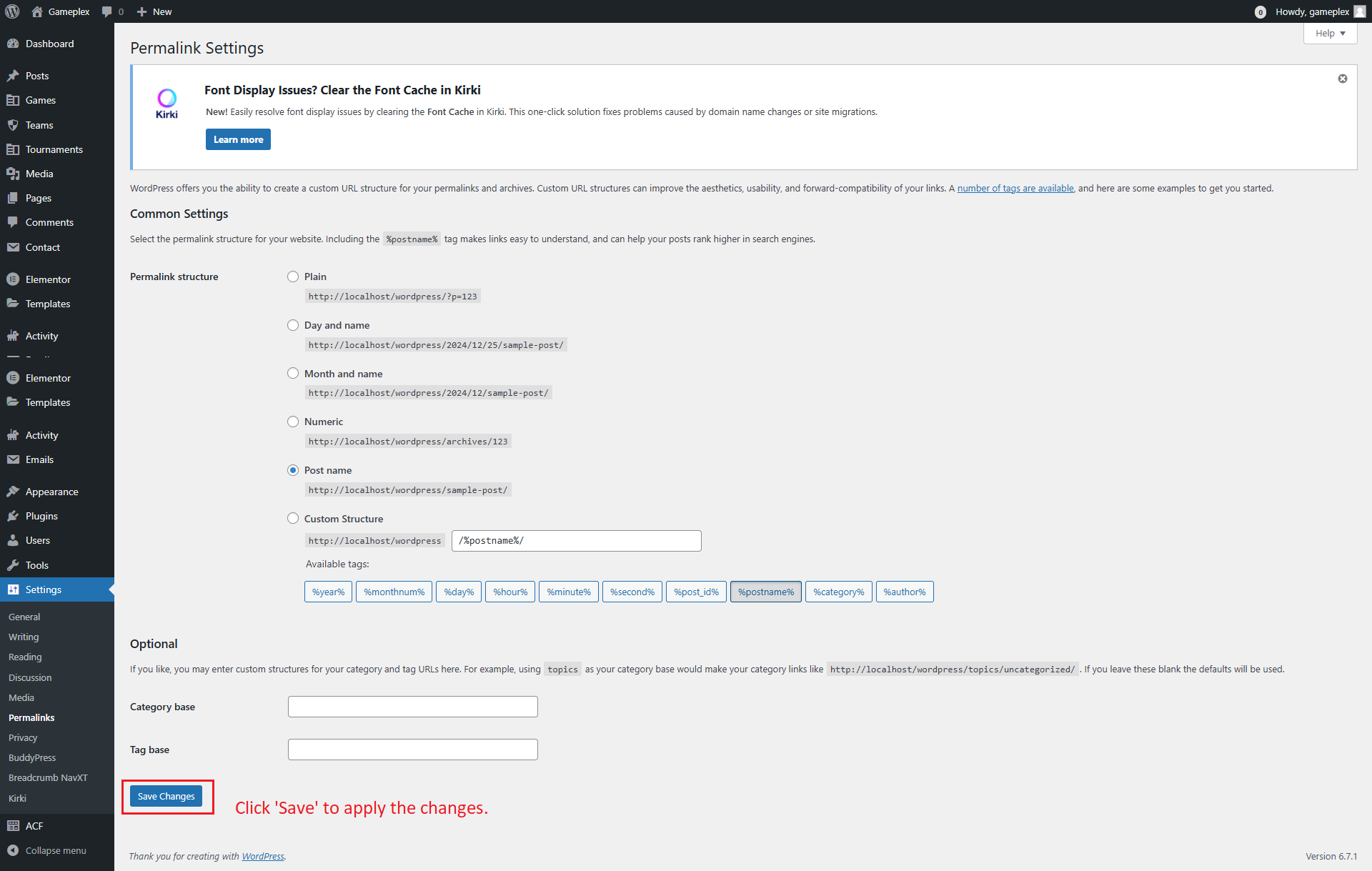Click the Collapse menu icon
The height and width of the screenshot is (871, 1372).
[x=13, y=850]
